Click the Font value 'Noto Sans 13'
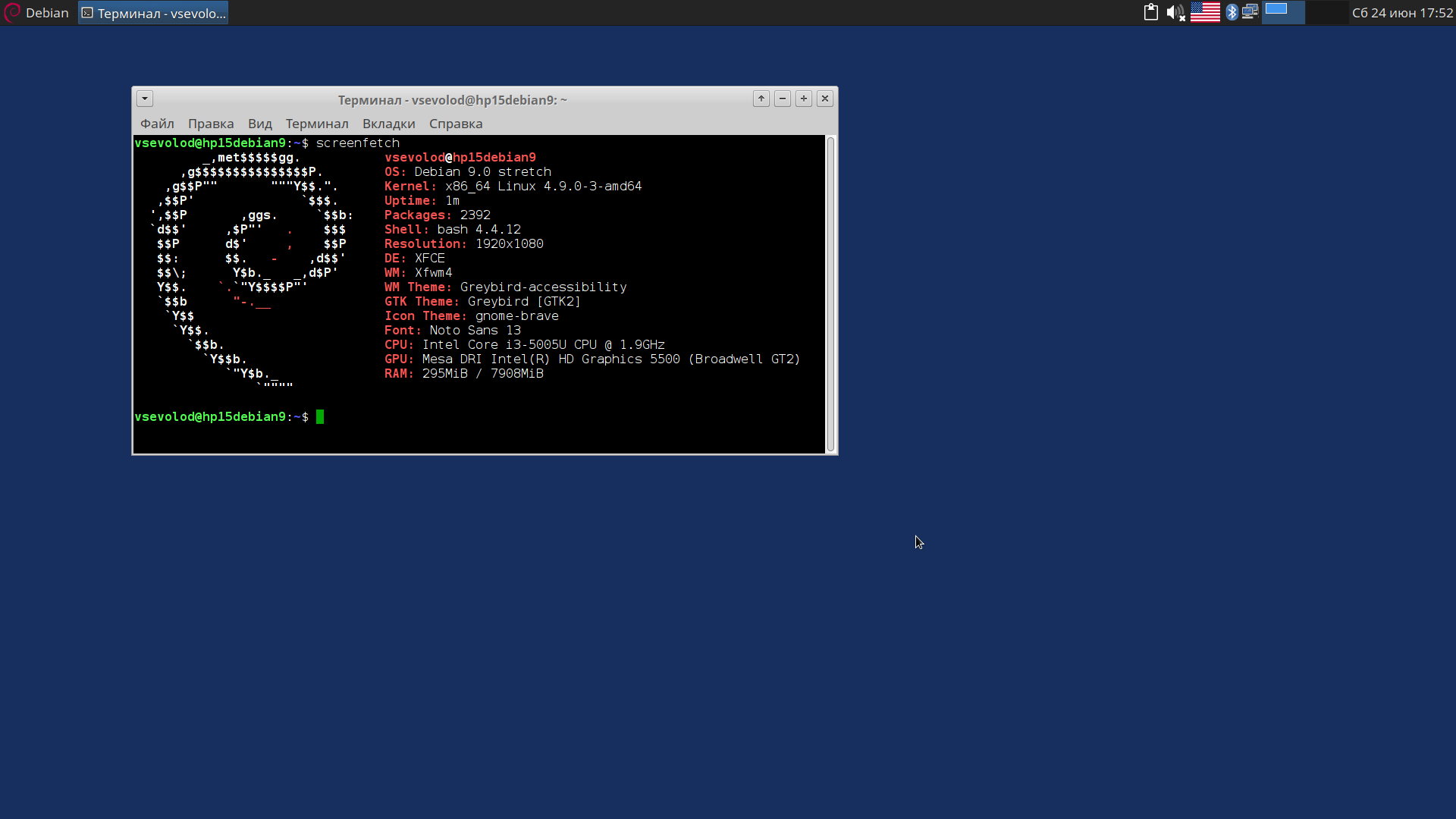The width and height of the screenshot is (1456, 819). (x=475, y=331)
